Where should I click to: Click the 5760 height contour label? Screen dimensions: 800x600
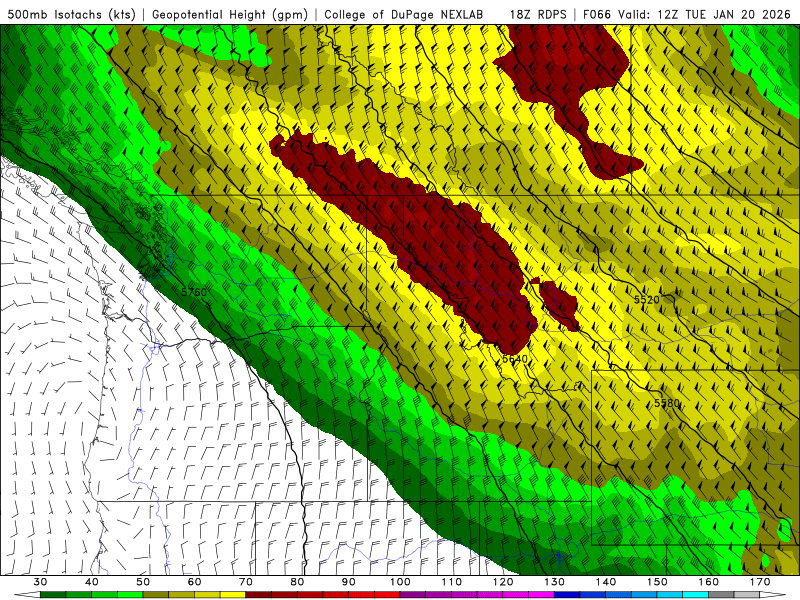194,292
